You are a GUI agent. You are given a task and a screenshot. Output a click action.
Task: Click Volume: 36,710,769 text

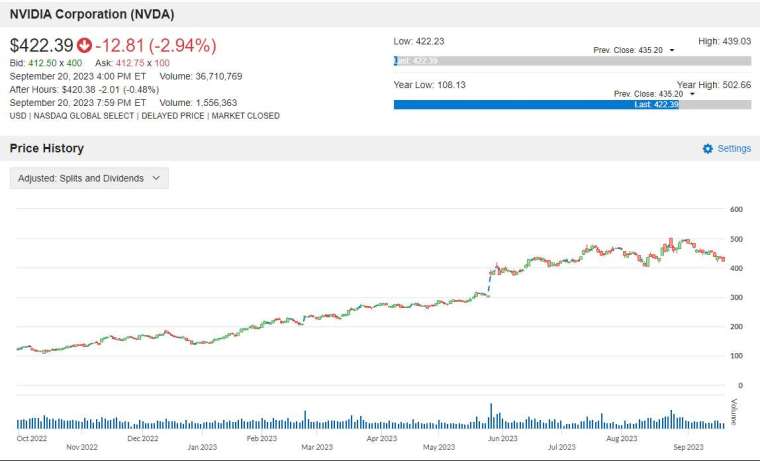pyautogui.click(x=201, y=76)
